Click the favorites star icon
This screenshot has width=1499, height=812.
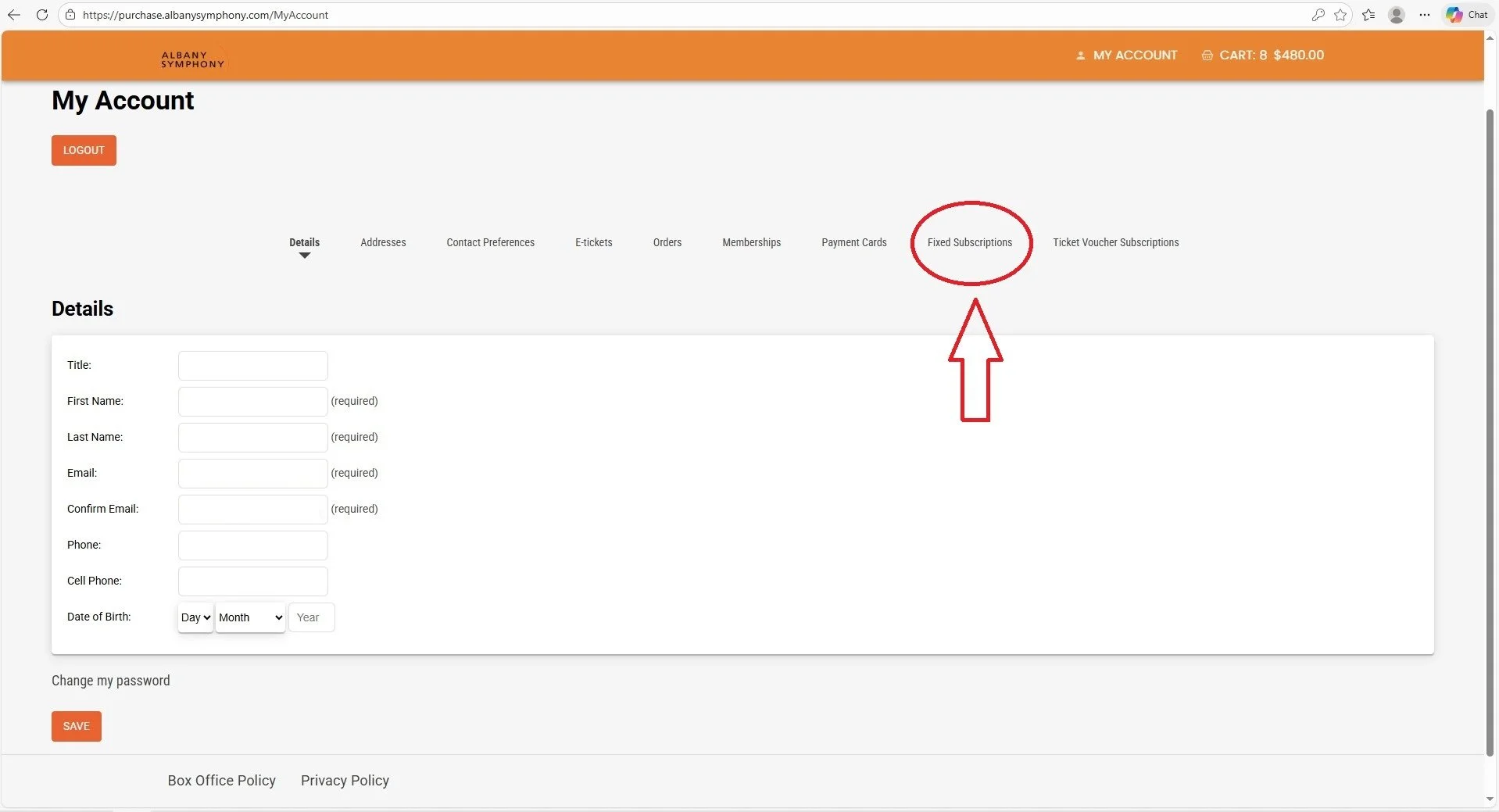point(1342,15)
